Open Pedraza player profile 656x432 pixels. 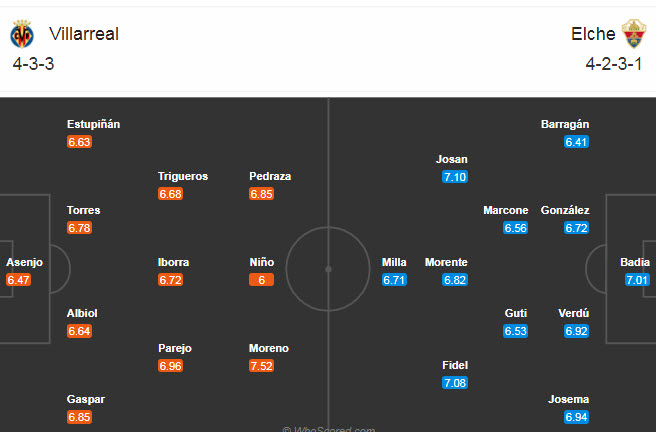point(270,176)
